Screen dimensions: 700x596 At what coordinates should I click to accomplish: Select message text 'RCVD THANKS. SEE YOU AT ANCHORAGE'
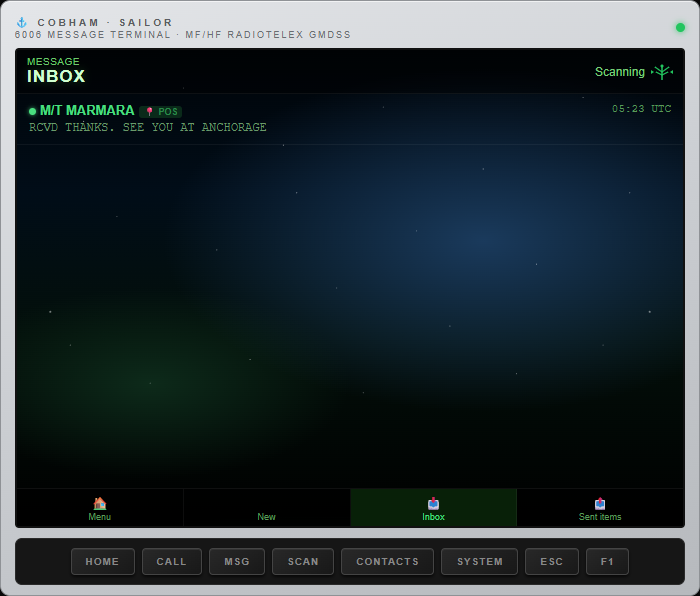[148, 127]
